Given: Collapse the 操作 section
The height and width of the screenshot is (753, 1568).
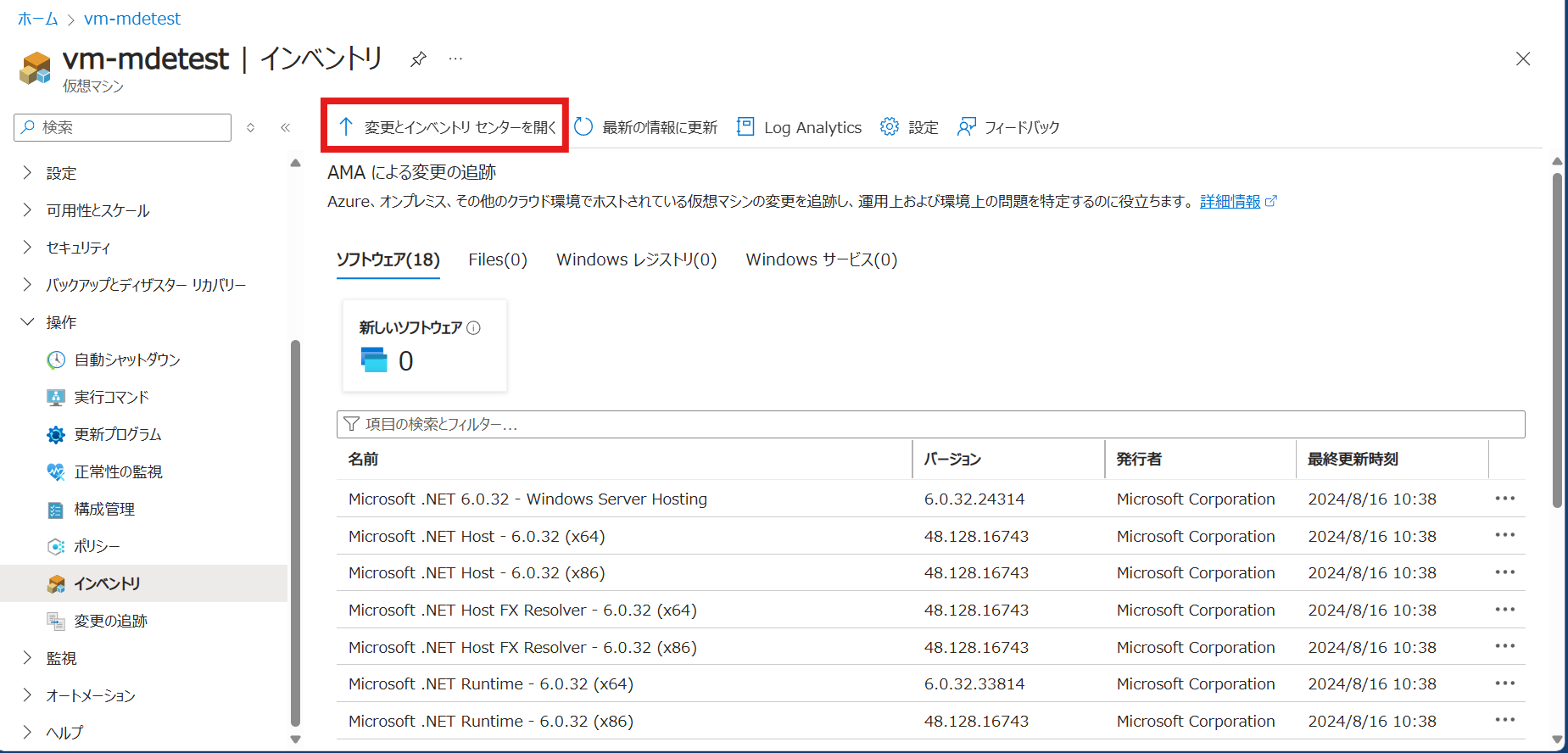Looking at the screenshot, I should 27,322.
